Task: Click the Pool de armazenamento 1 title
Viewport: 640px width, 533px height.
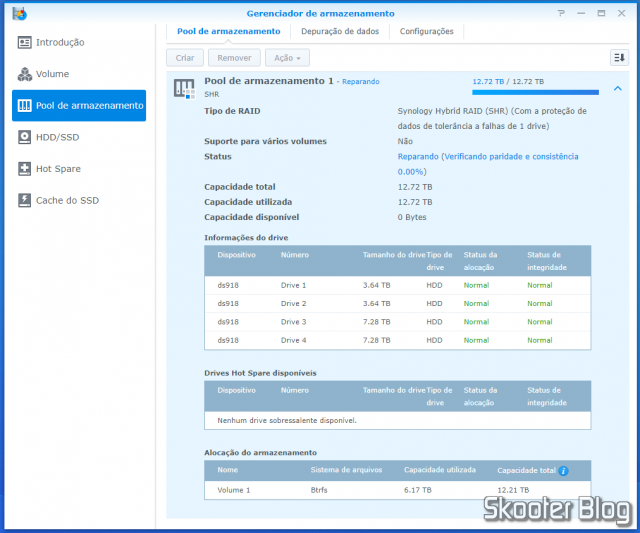Action: click(269, 81)
